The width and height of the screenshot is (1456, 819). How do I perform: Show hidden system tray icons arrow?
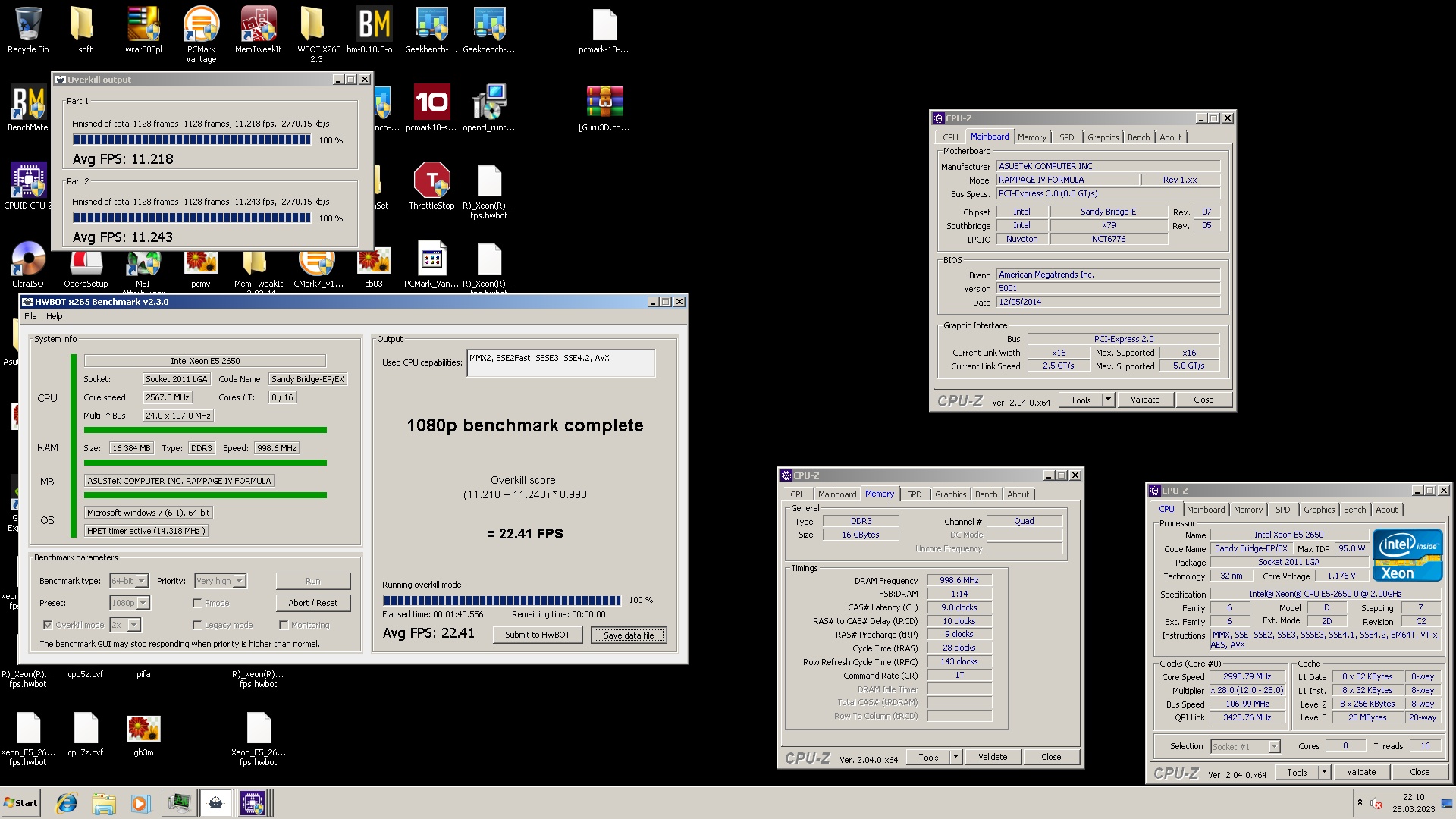(x=1360, y=802)
